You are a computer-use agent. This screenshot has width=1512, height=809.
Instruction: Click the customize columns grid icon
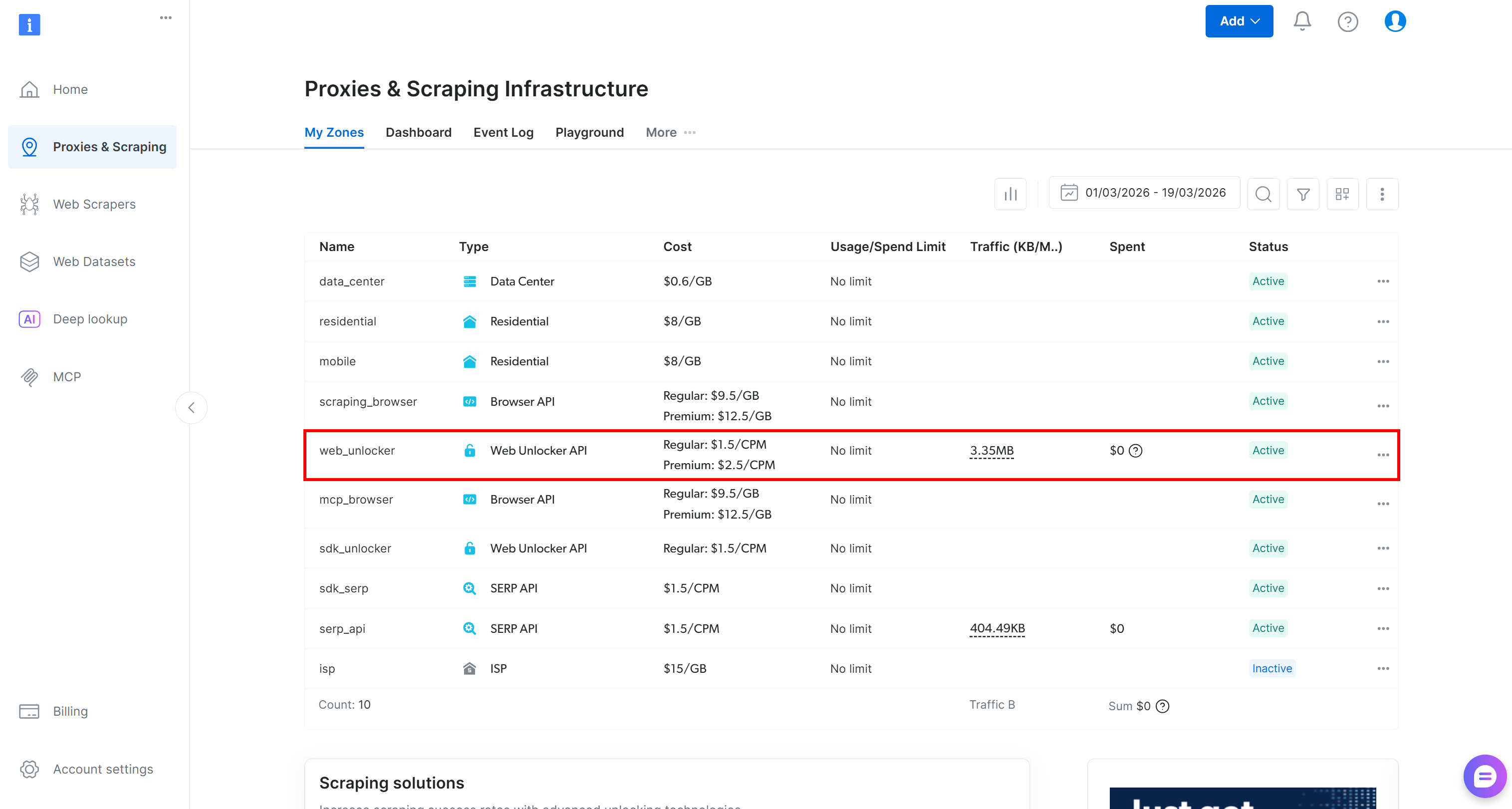coord(1342,194)
